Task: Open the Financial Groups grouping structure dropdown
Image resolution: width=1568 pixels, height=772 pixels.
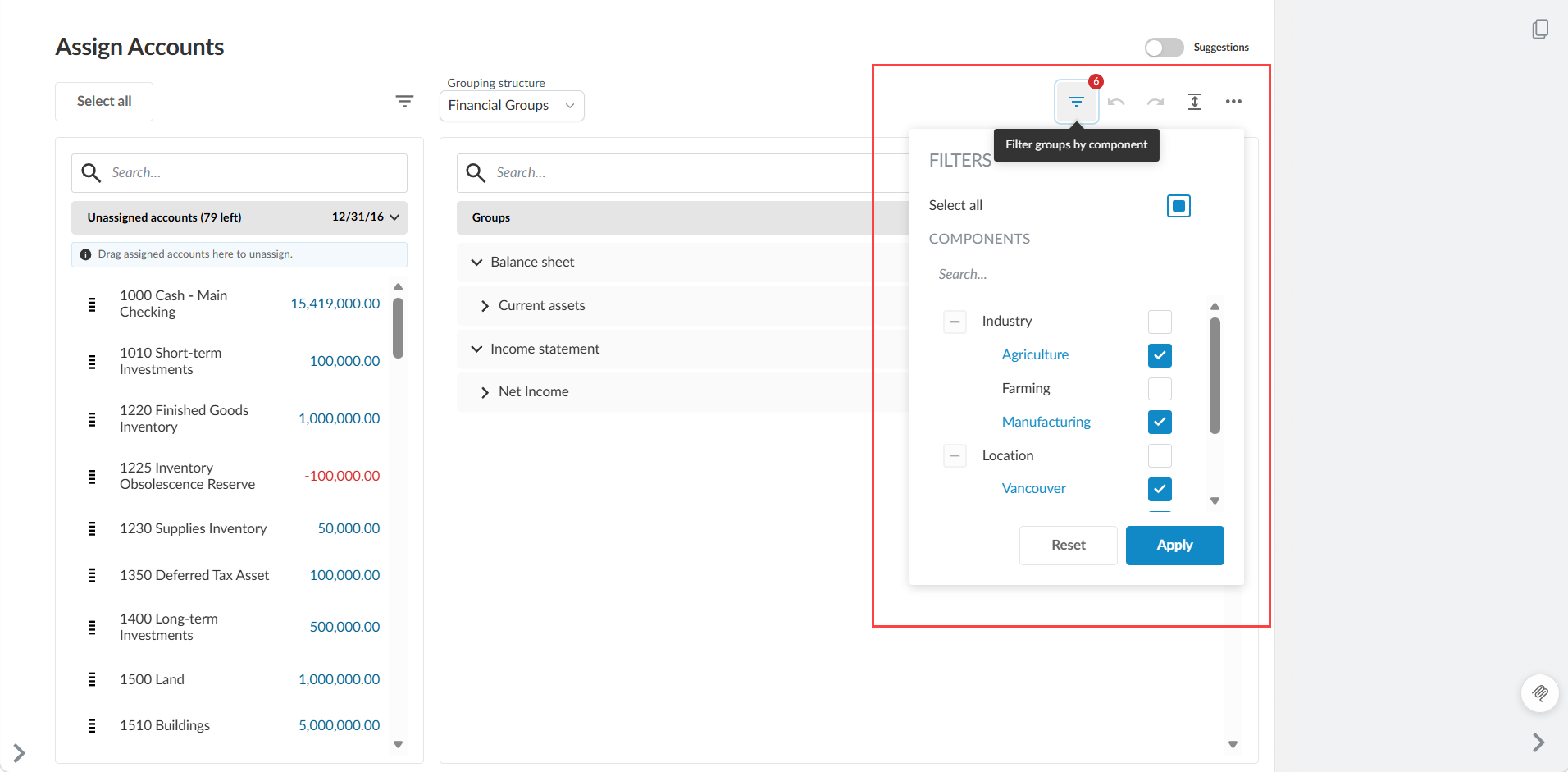Action: 512,106
